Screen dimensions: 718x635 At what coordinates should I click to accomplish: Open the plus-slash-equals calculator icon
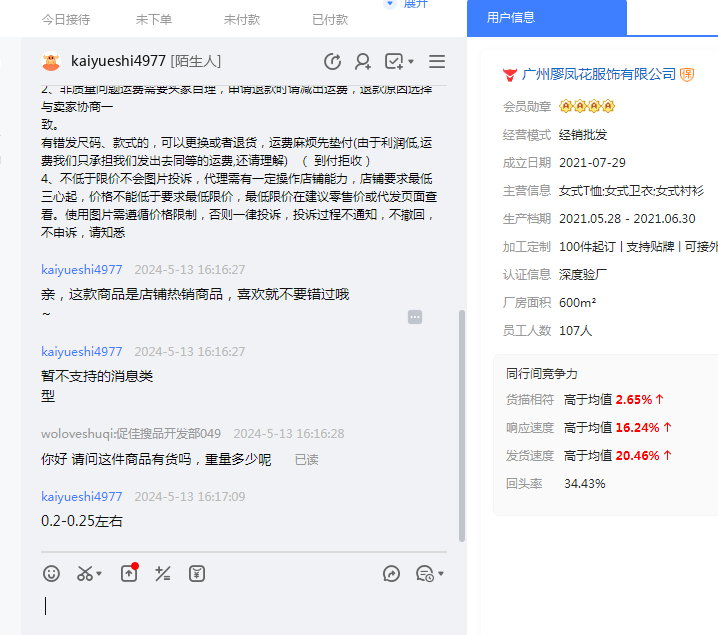coord(163,573)
